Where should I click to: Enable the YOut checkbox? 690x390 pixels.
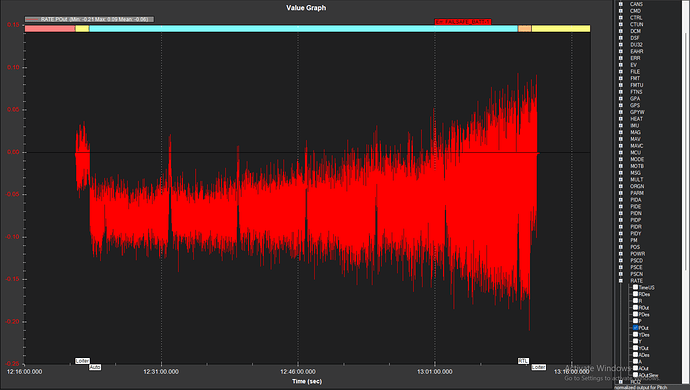pyautogui.click(x=635, y=348)
